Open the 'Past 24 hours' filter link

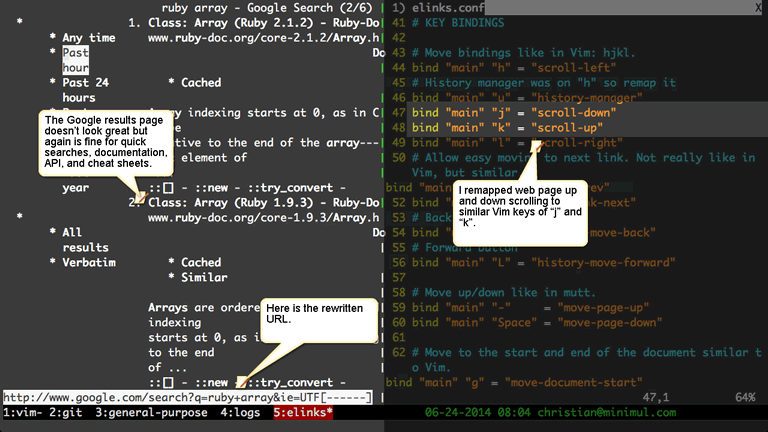pos(85,90)
